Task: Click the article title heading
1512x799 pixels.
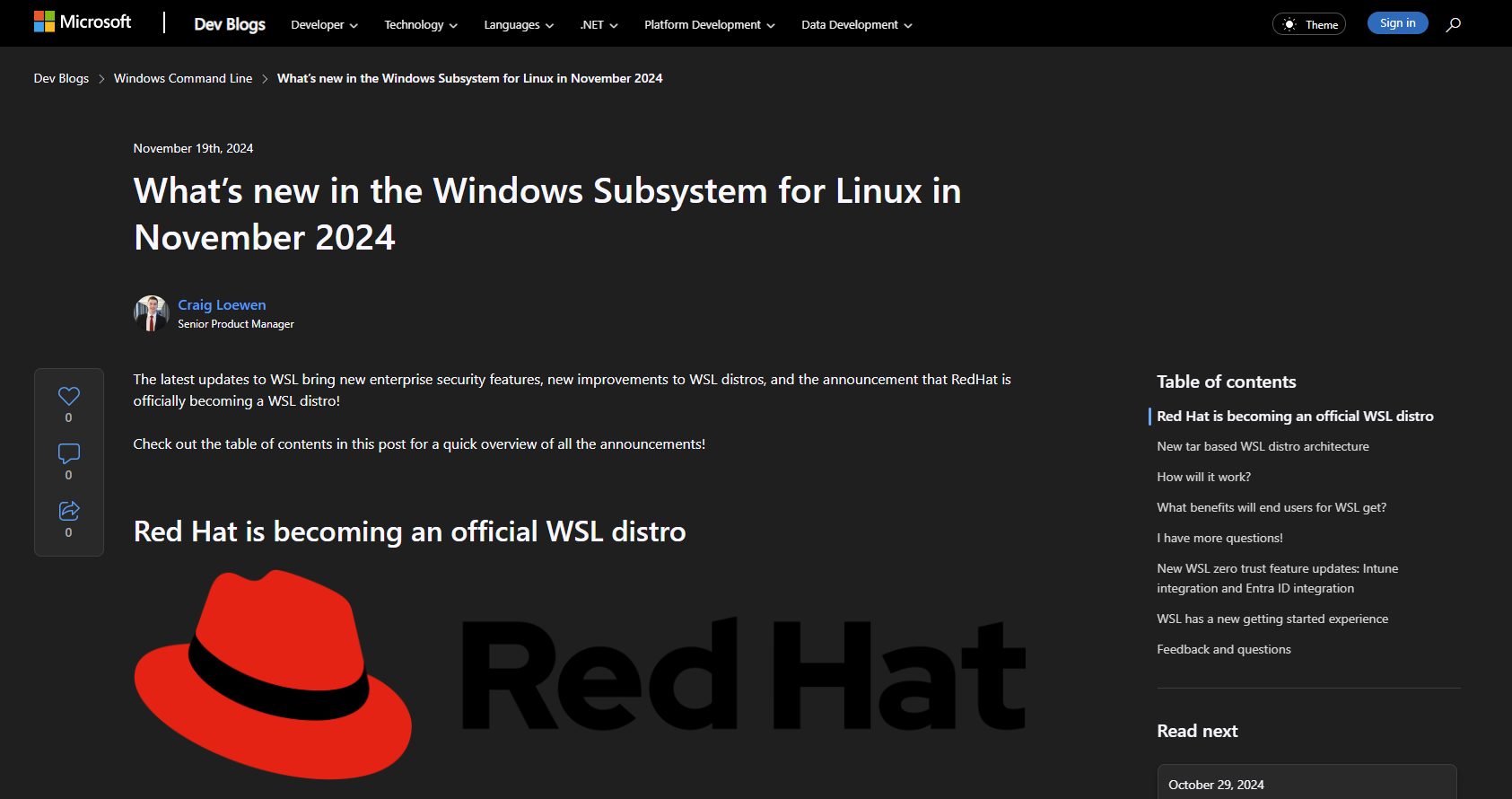Action: click(x=547, y=215)
